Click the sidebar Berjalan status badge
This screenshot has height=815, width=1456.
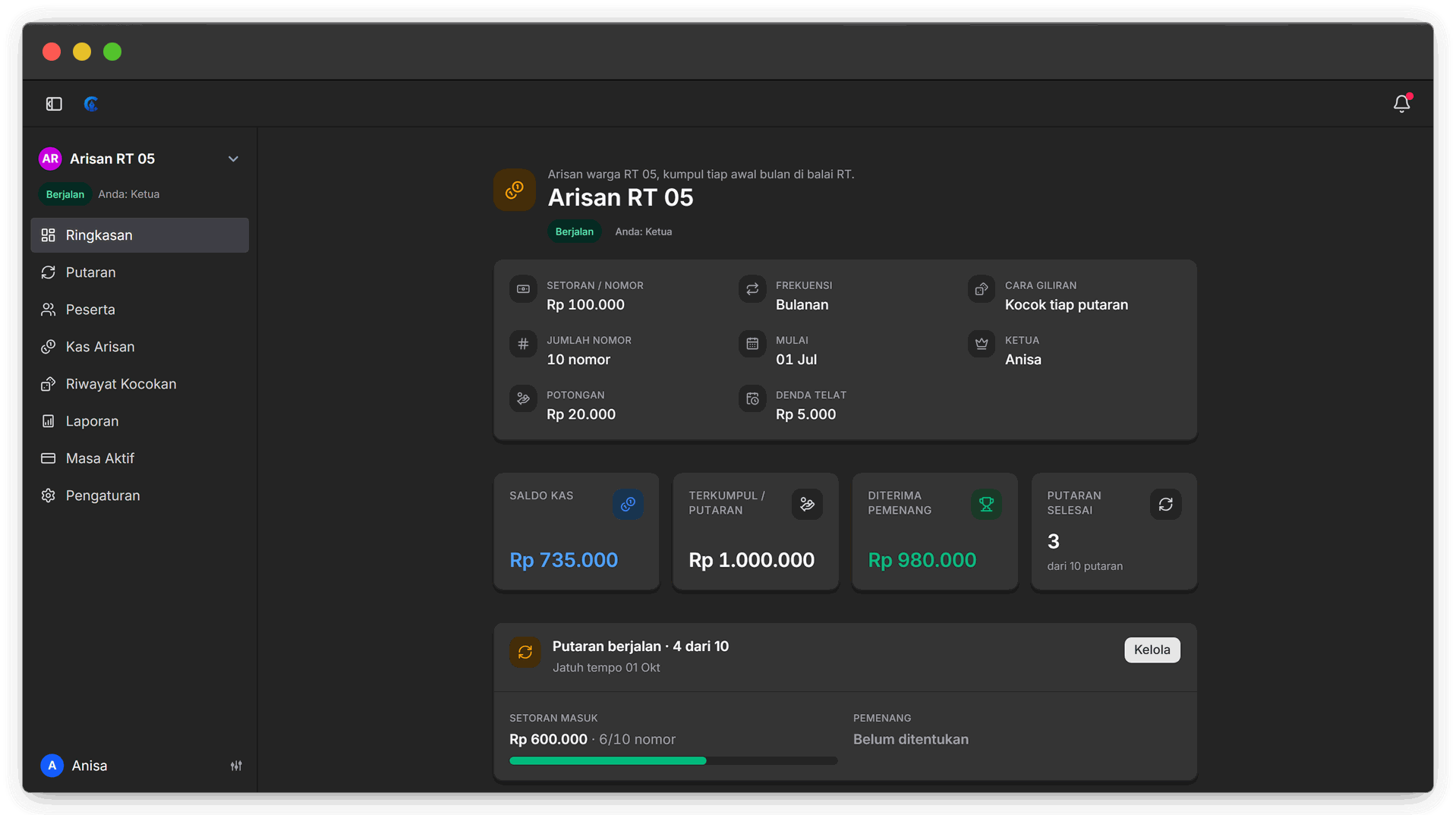[x=65, y=194]
